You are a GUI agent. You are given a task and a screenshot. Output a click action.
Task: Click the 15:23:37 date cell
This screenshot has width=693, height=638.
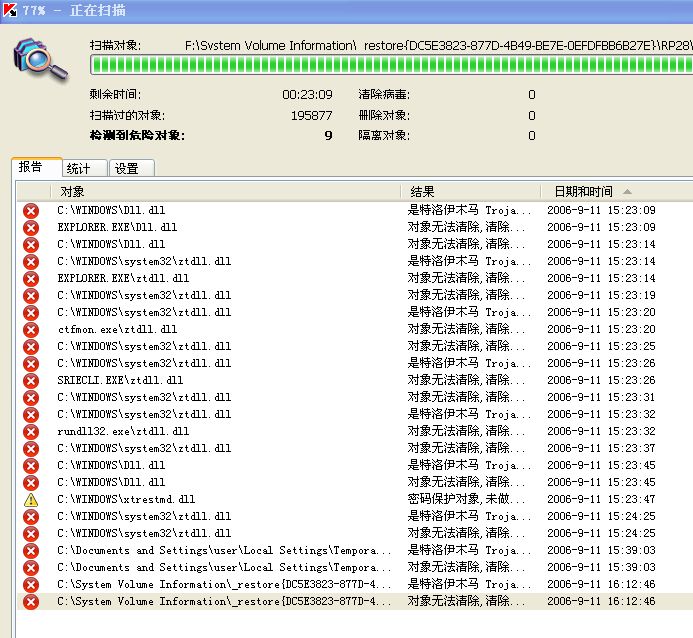point(601,448)
